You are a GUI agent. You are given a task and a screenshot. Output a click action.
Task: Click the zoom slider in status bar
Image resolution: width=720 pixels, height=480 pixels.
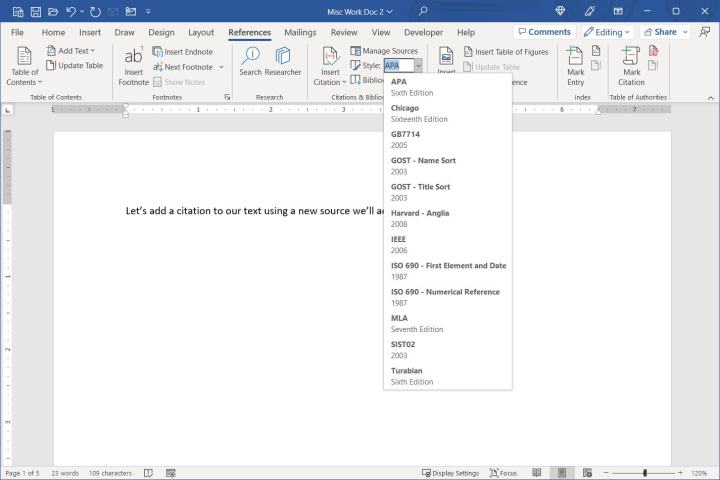pos(645,473)
